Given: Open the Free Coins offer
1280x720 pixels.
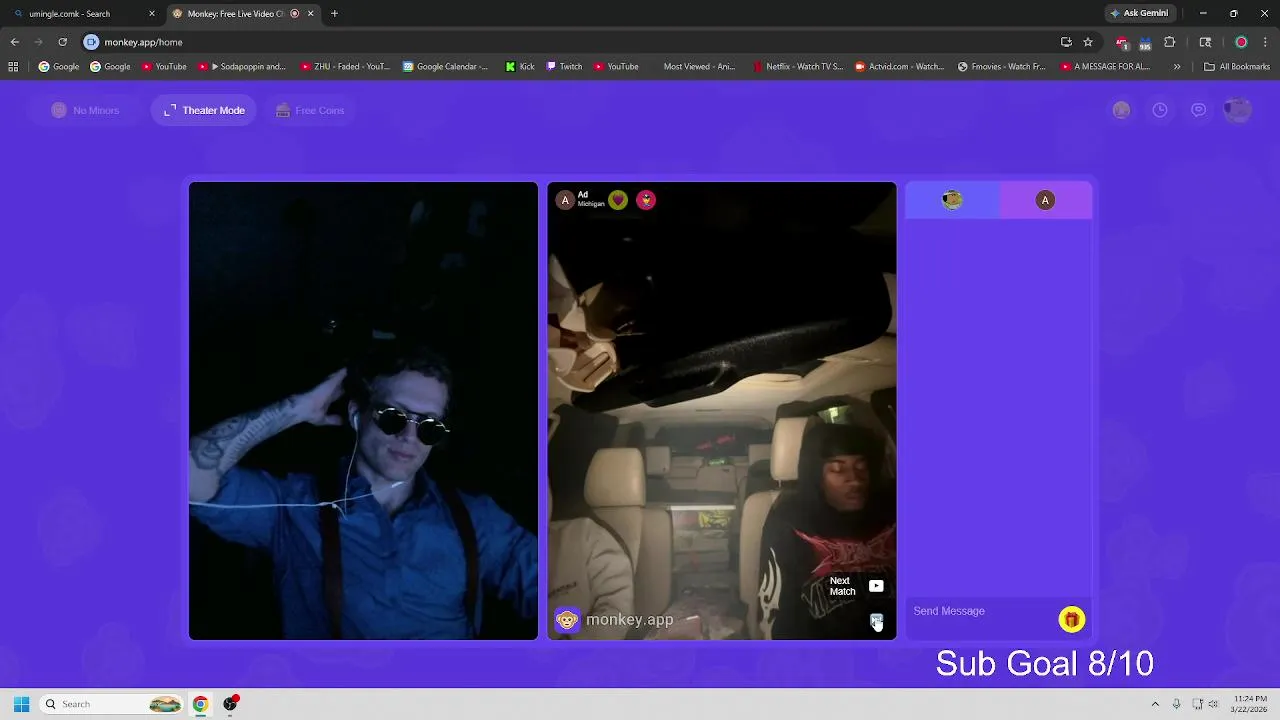Looking at the screenshot, I should (x=310, y=110).
